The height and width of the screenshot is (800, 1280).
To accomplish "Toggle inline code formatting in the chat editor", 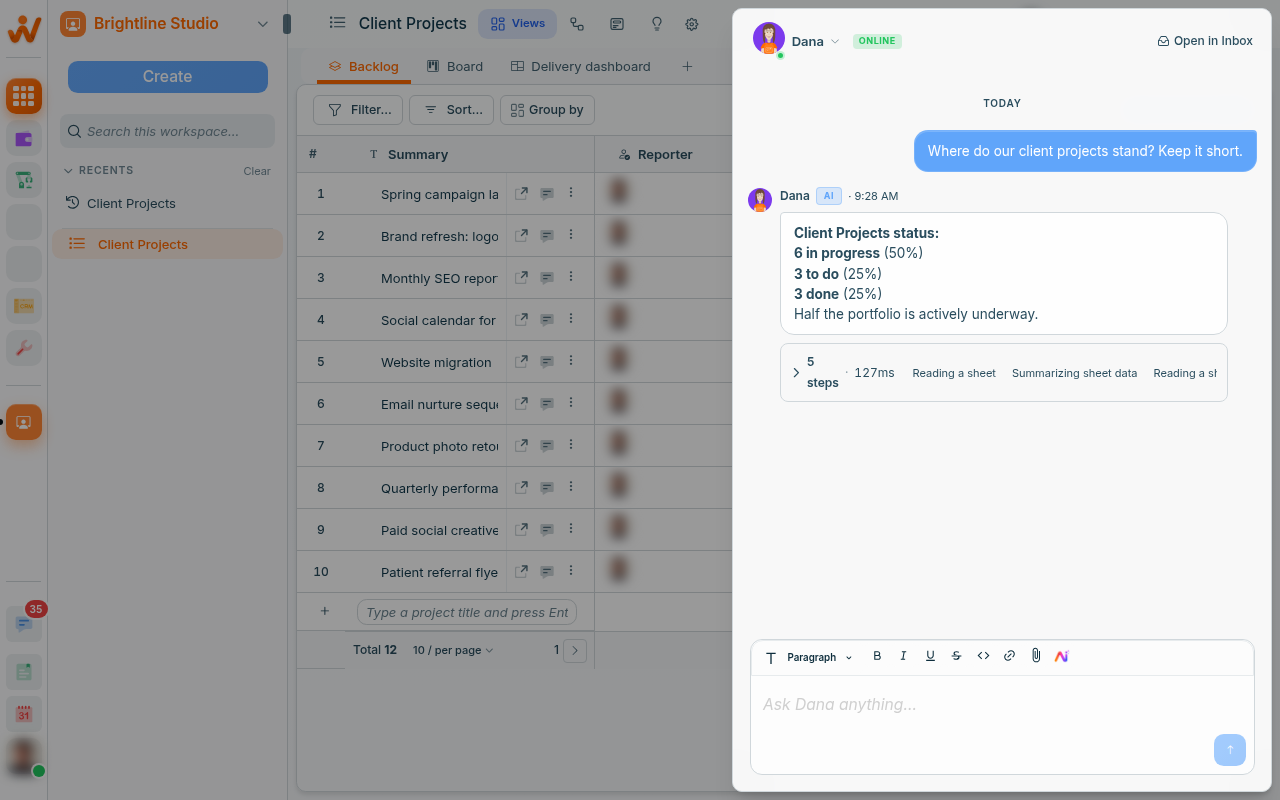I will (x=983, y=656).
